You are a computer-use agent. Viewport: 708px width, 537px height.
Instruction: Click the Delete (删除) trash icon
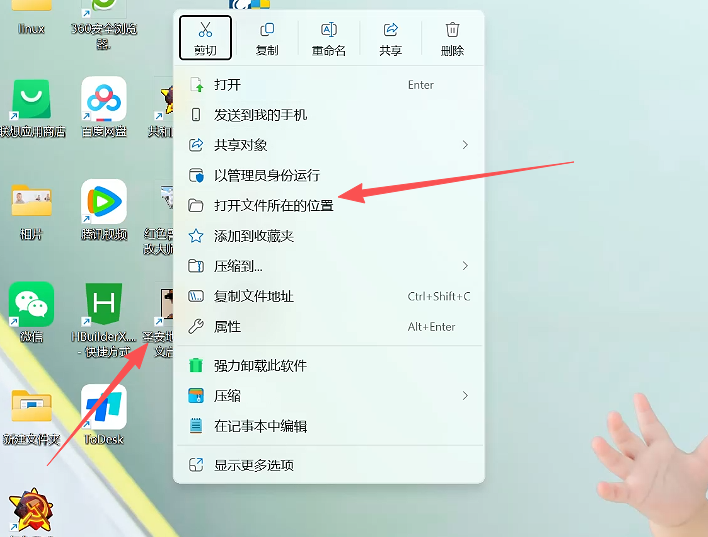[452, 30]
